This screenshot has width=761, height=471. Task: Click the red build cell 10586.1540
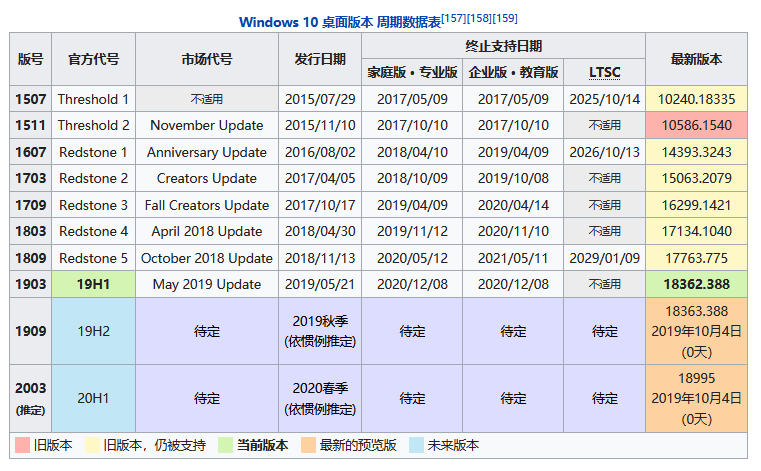(x=696, y=125)
